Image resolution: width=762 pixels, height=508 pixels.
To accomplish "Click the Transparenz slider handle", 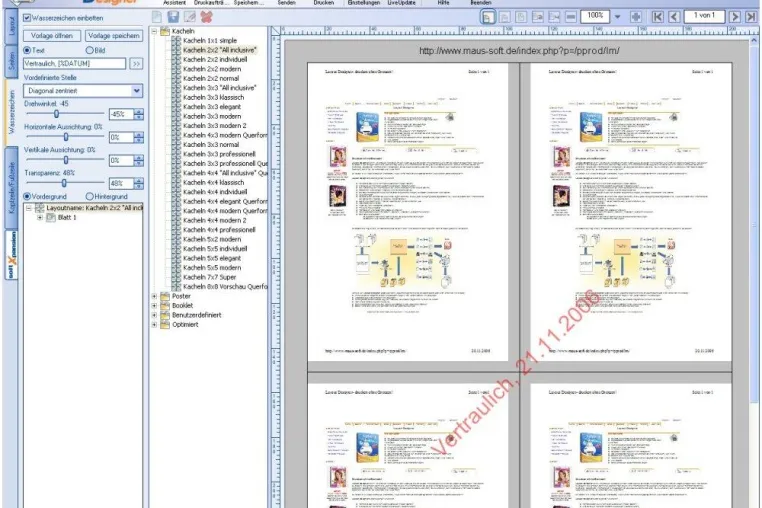I will (64, 183).
